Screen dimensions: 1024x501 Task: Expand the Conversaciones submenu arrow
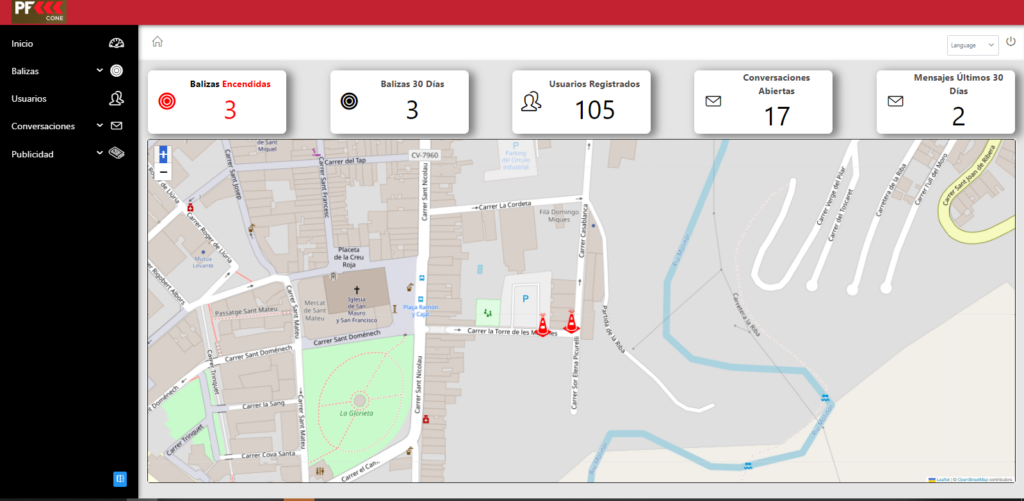99,126
